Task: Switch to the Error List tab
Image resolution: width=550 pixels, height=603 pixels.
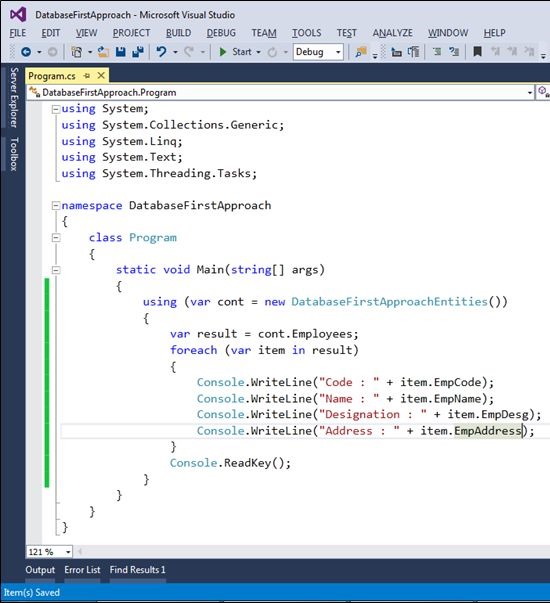Action: (82, 570)
